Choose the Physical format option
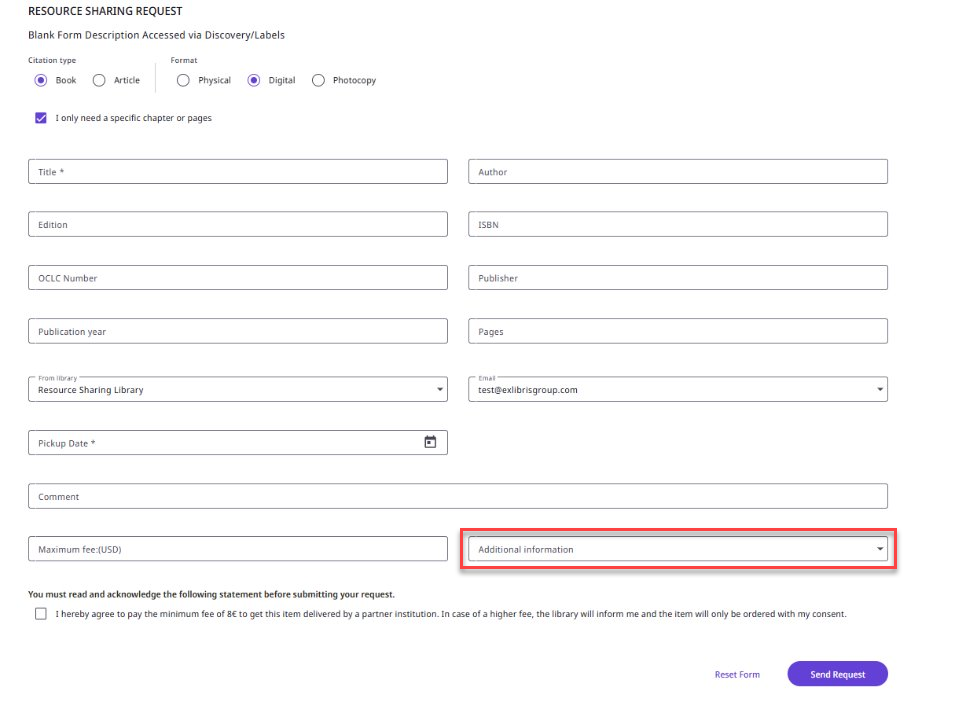 tap(183, 80)
